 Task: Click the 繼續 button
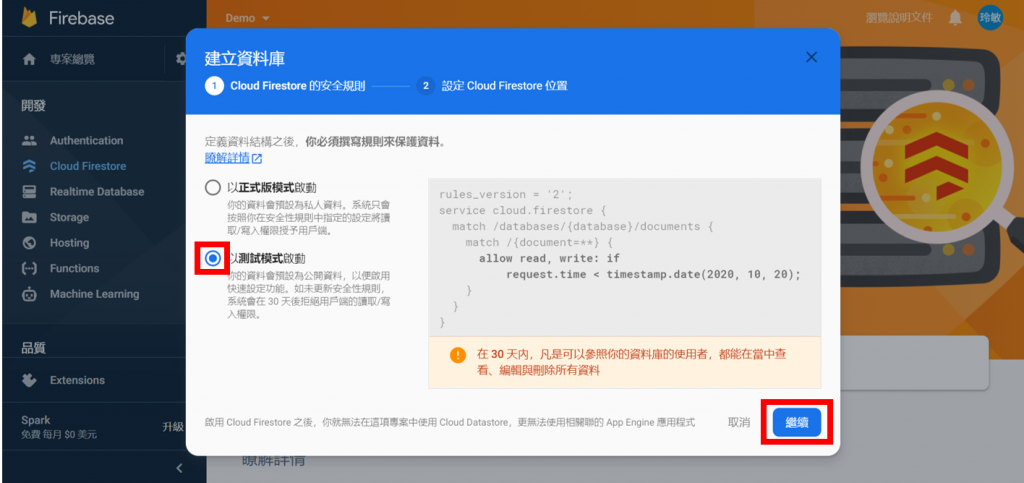797,422
